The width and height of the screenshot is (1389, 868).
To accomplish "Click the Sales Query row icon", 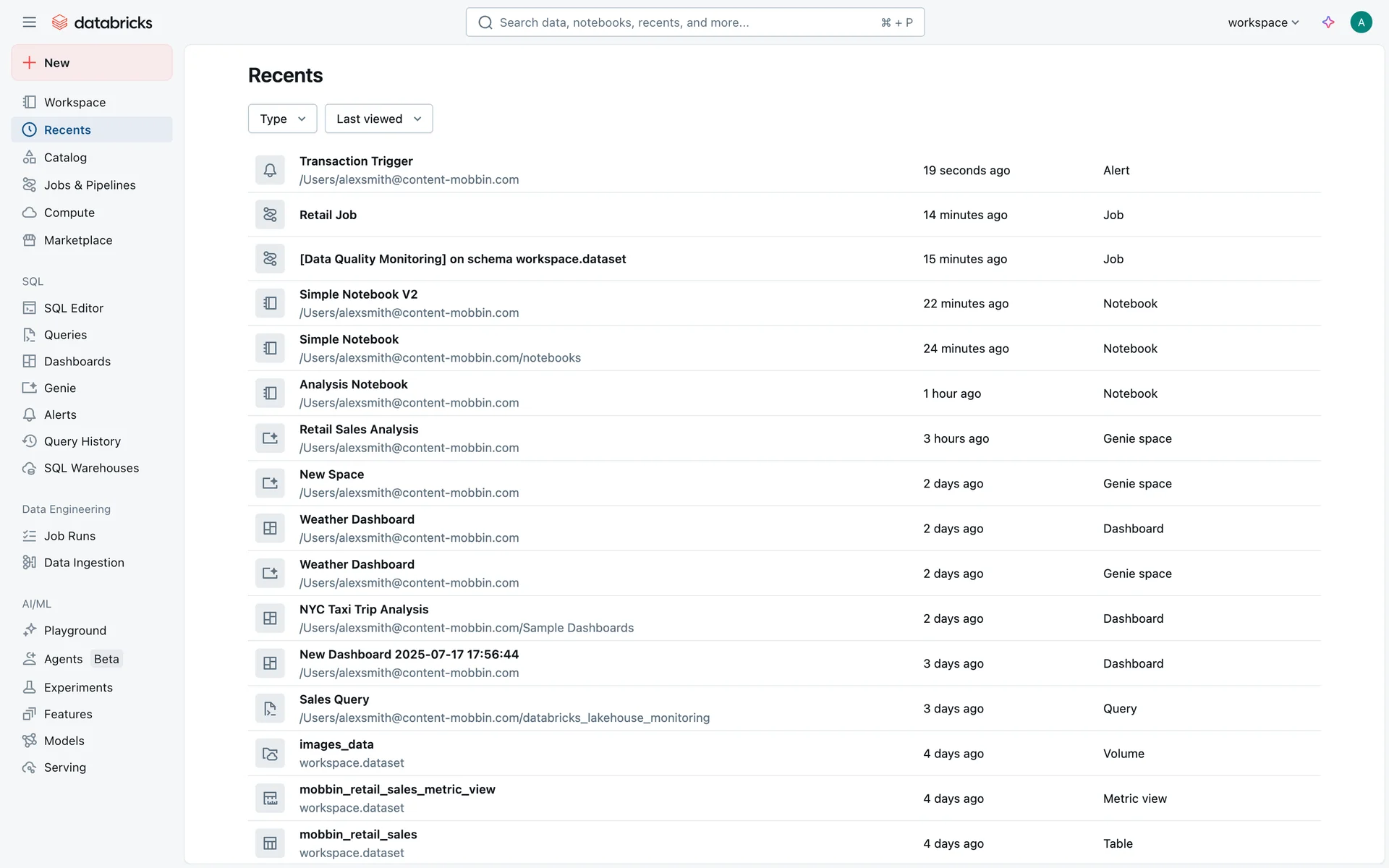I will (x=270, y=709).
